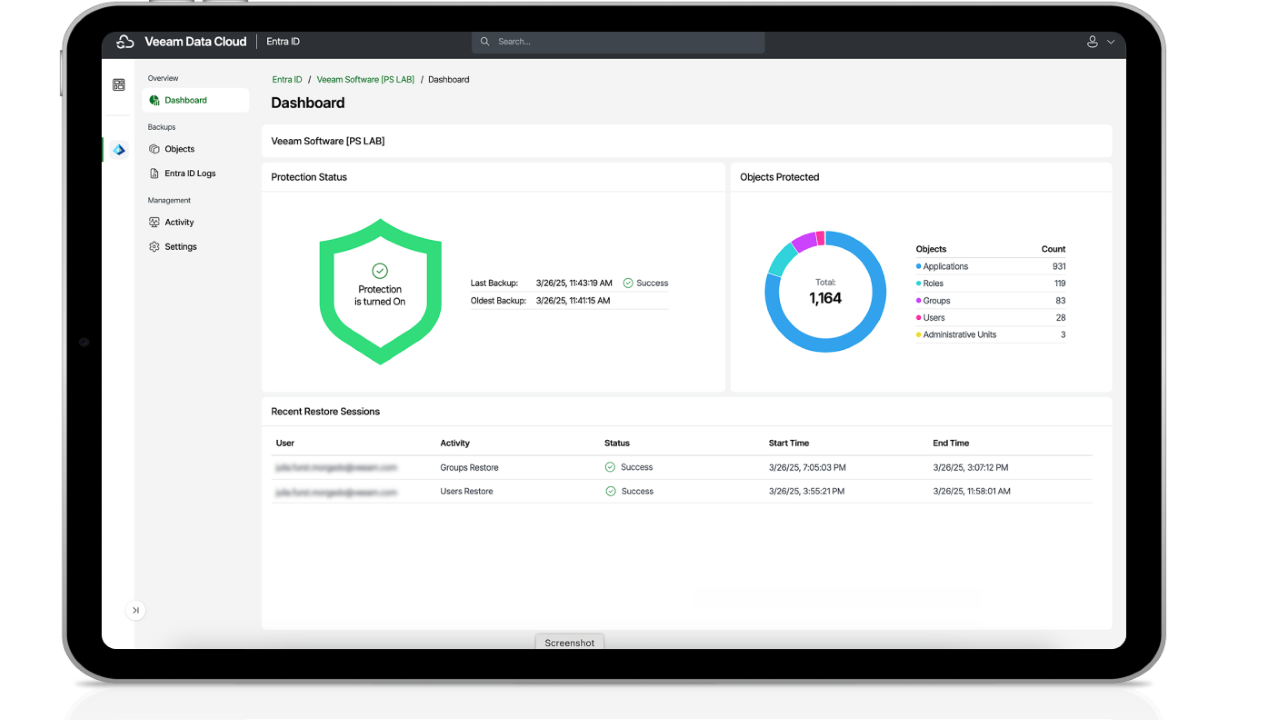Open Dashboard in the sidebar
The image size is (1280, 720).
click(x=195, y=100)
